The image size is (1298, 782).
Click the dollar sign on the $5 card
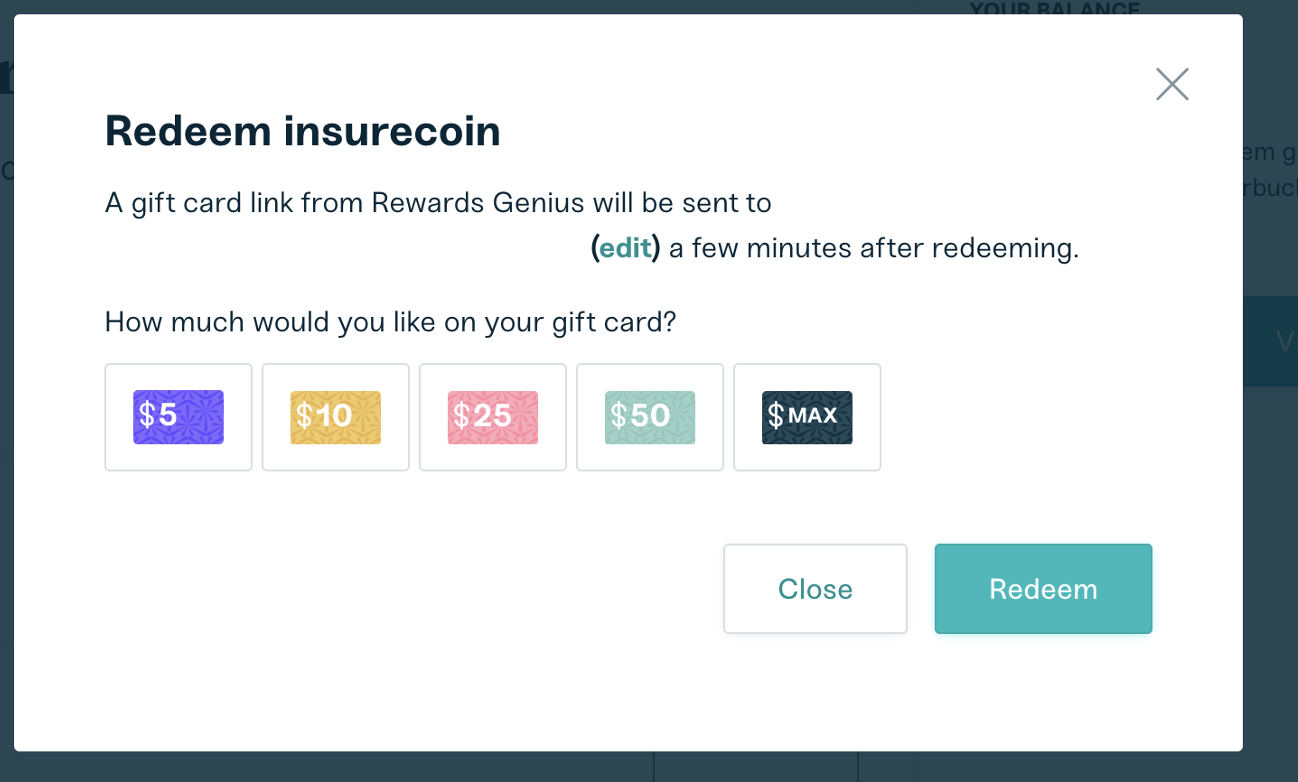pyautogui.click(x=147, y=415)
